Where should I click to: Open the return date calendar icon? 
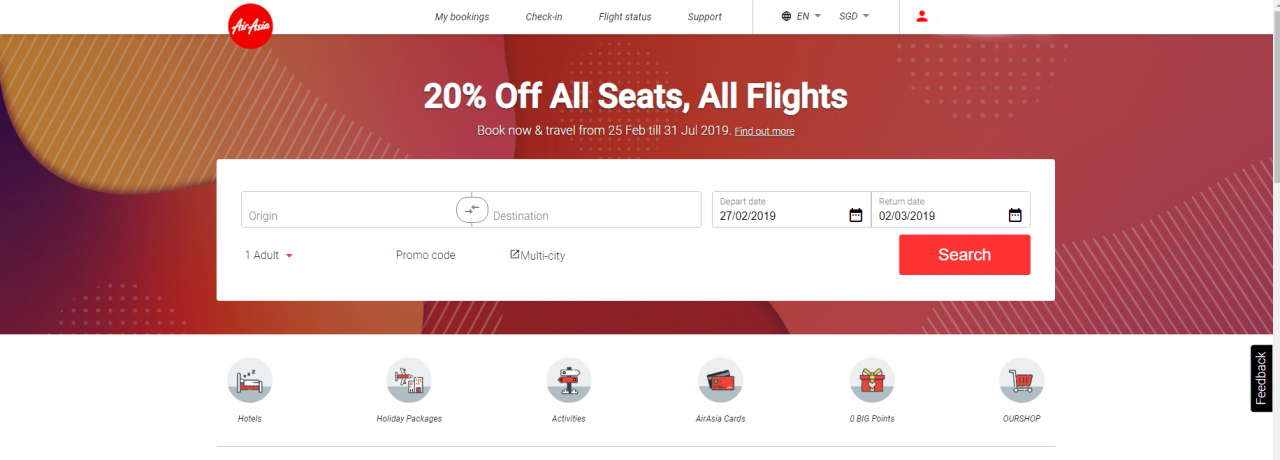tap(1015, 215)
